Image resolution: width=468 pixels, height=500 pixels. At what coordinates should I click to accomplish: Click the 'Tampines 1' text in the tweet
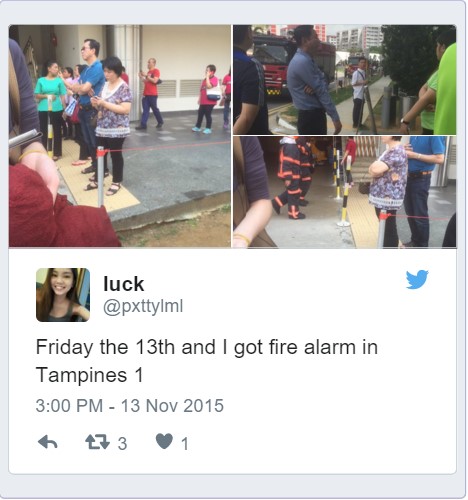pyautogui.click(x=89, y=375)
